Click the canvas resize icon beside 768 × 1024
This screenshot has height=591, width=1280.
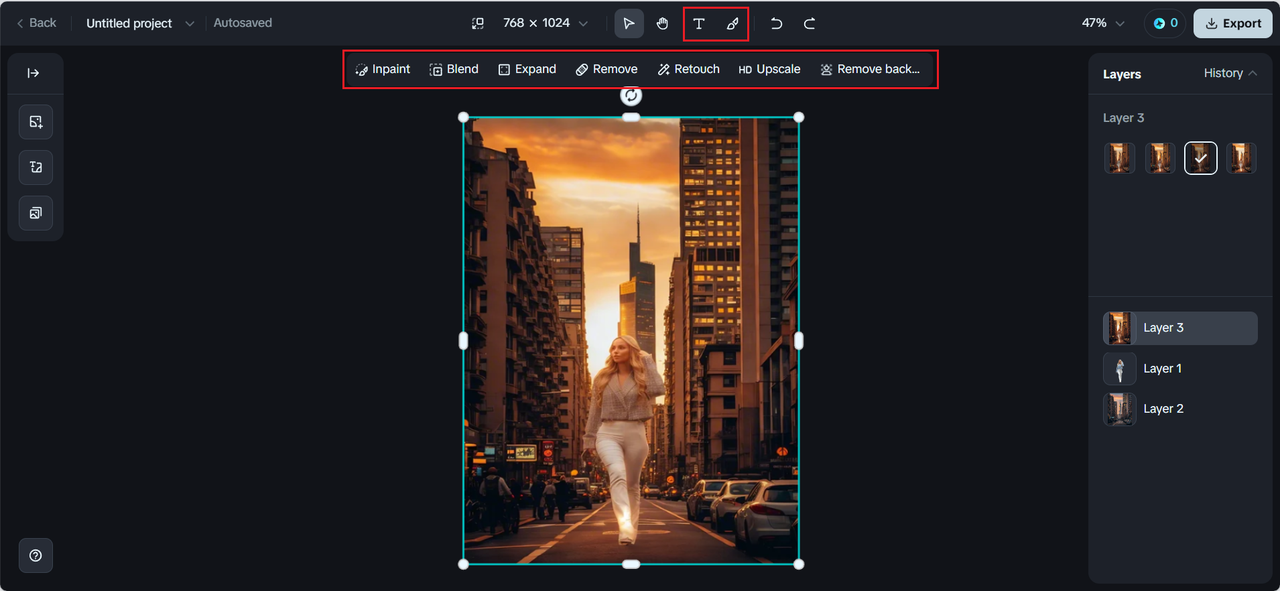click(478, 23)
